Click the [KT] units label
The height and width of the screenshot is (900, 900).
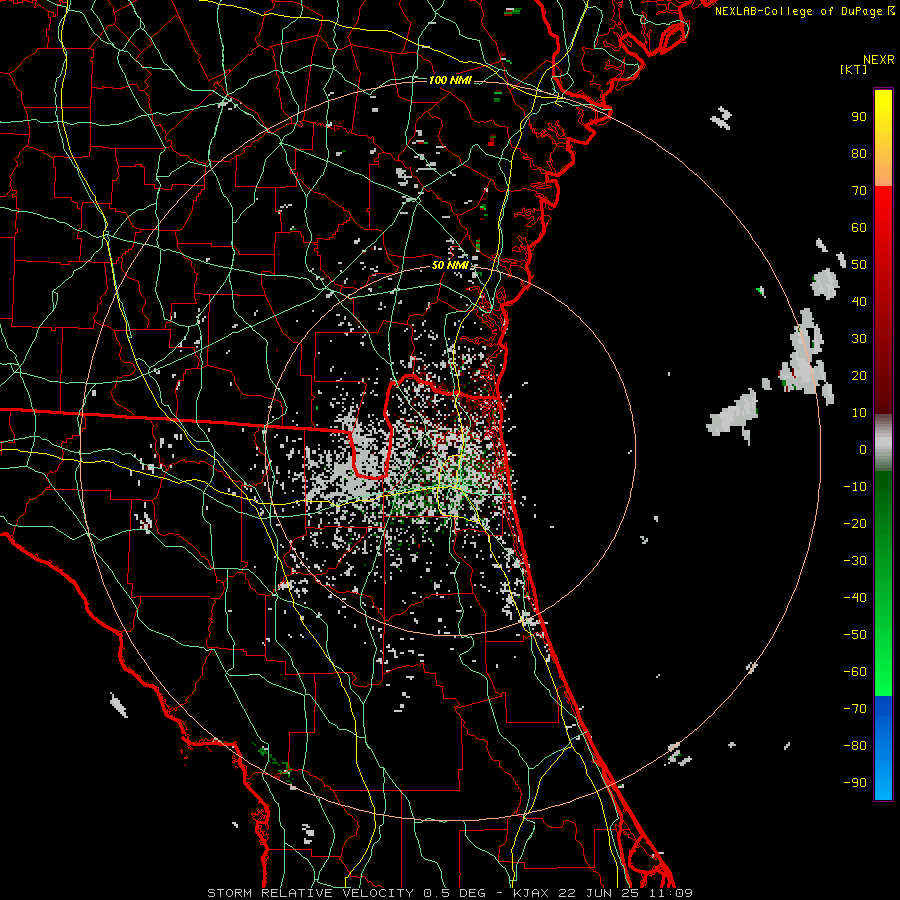tap(854, 69)
